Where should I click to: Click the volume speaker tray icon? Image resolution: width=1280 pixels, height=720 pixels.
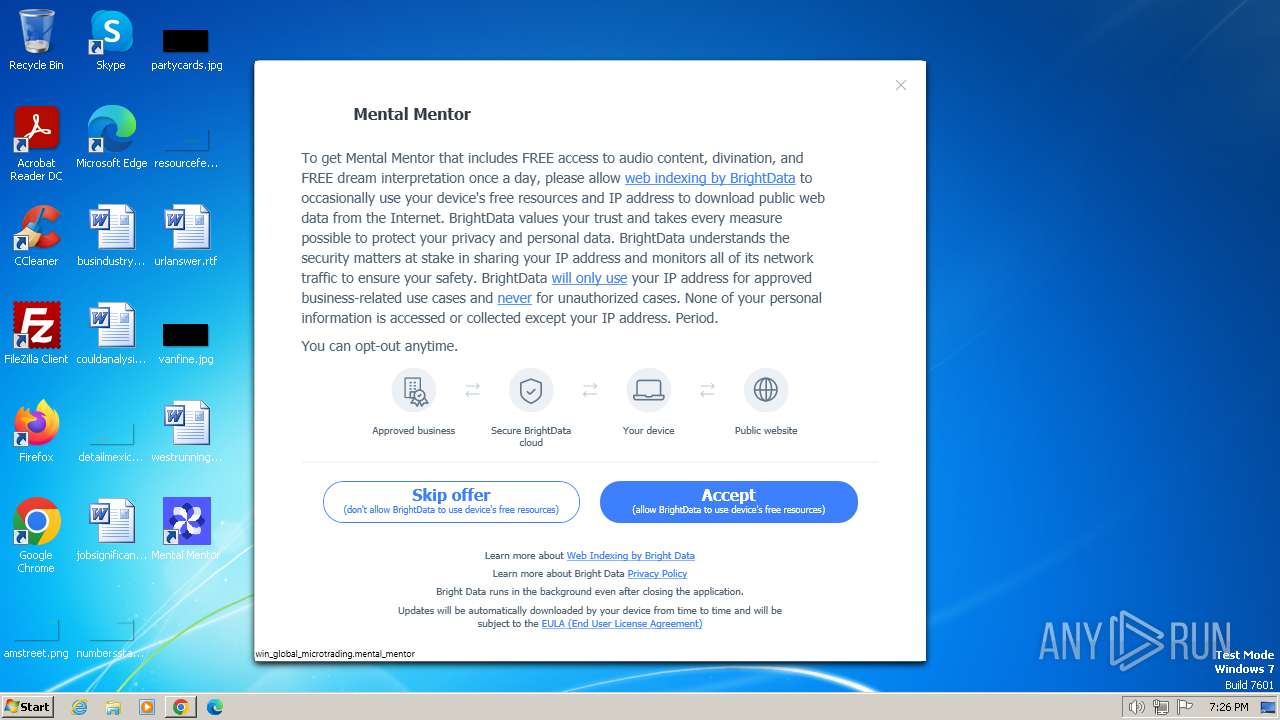point(1136,707)
